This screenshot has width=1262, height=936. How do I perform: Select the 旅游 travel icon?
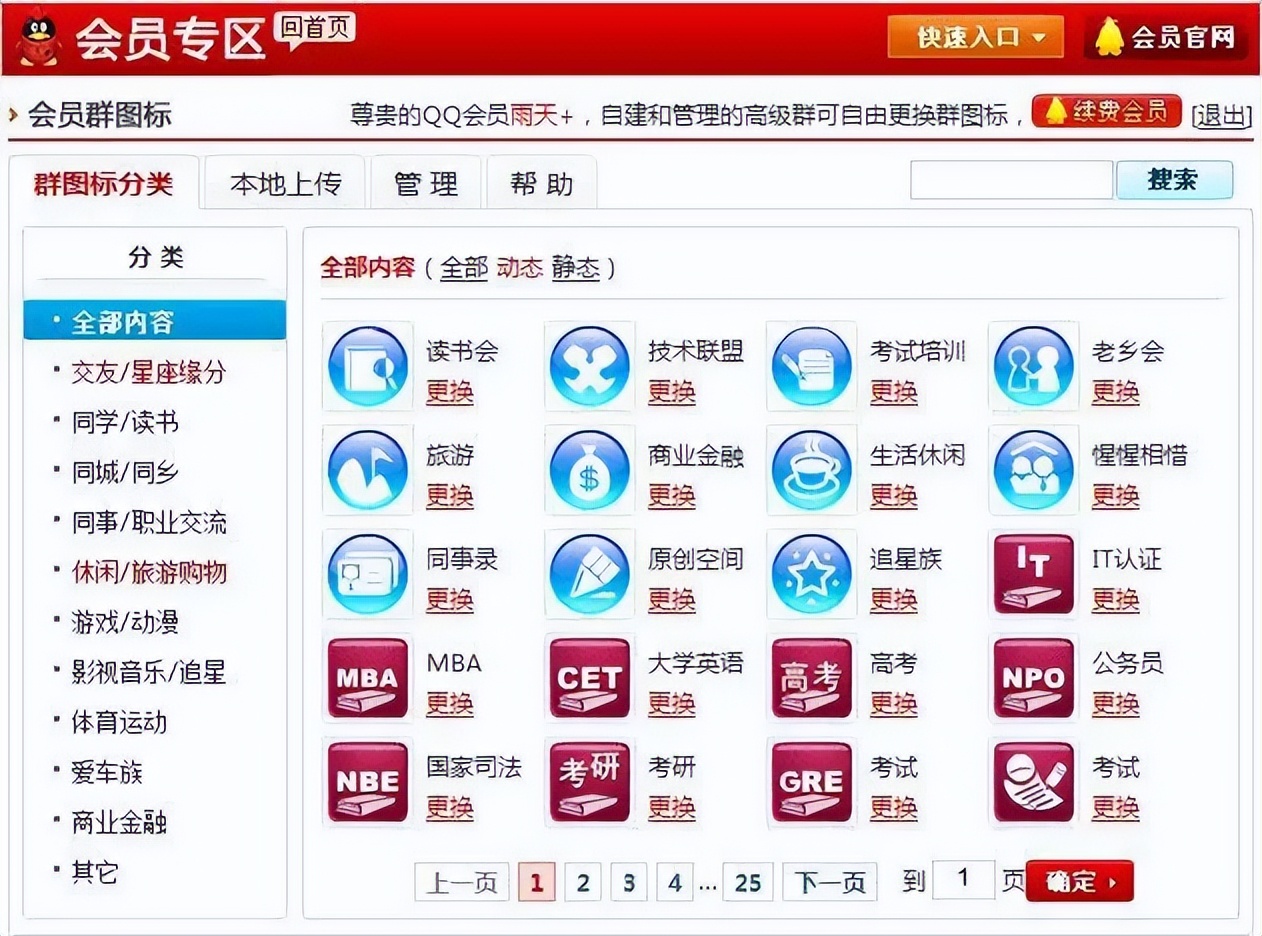click(367, 470)
